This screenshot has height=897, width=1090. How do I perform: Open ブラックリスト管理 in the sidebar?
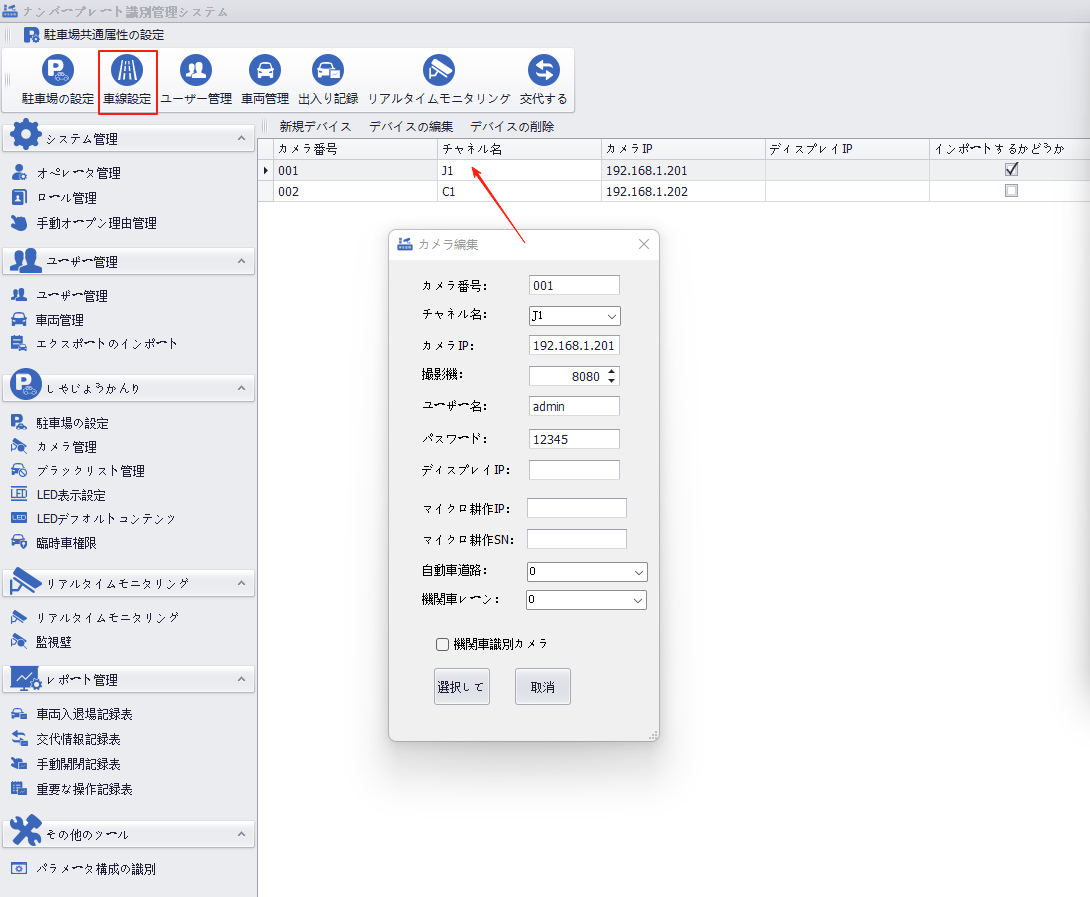point(90,471)
